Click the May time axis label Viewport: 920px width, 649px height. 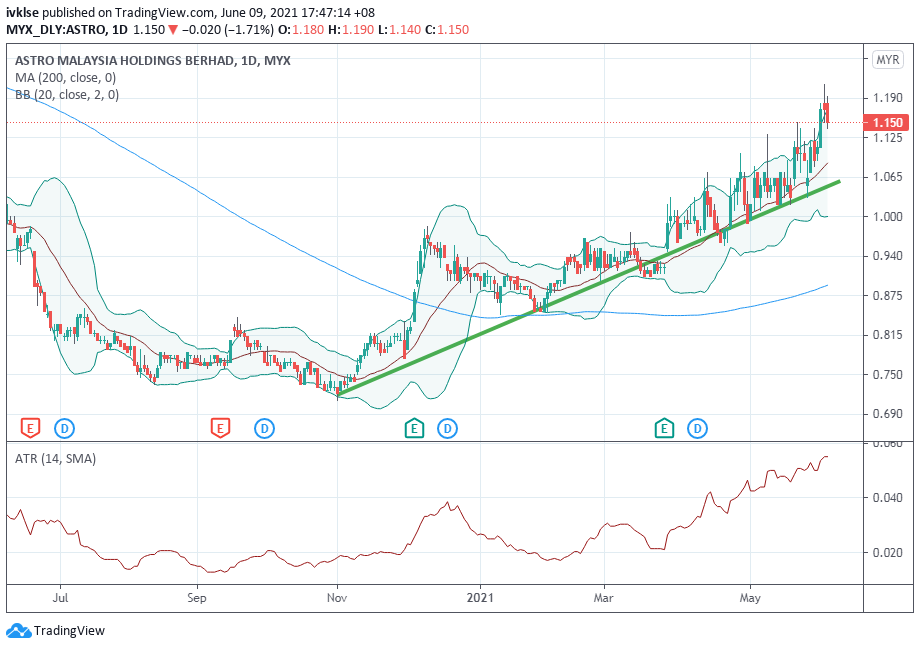click(750, 598)
